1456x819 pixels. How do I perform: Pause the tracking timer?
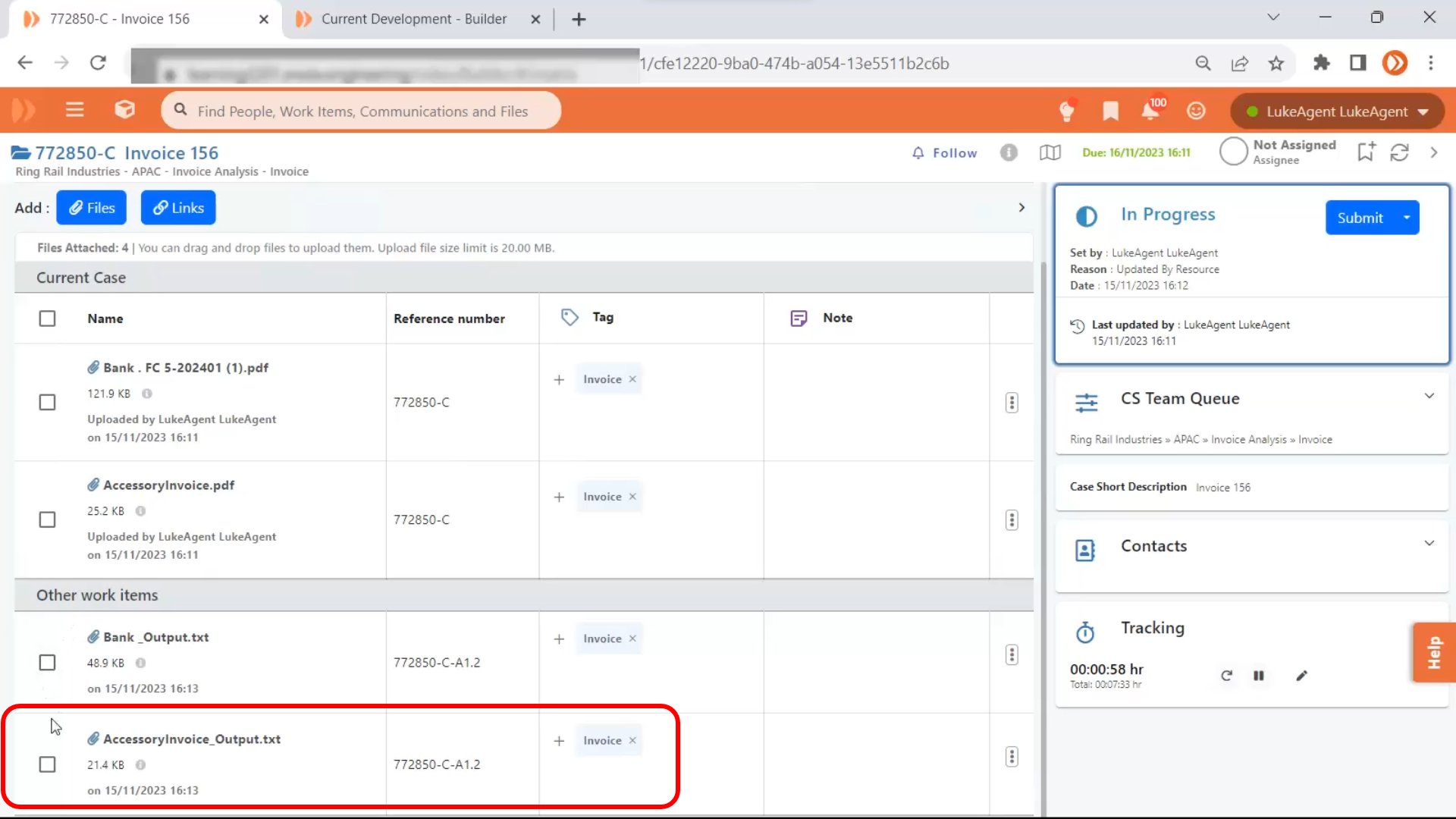point(1259,676)
